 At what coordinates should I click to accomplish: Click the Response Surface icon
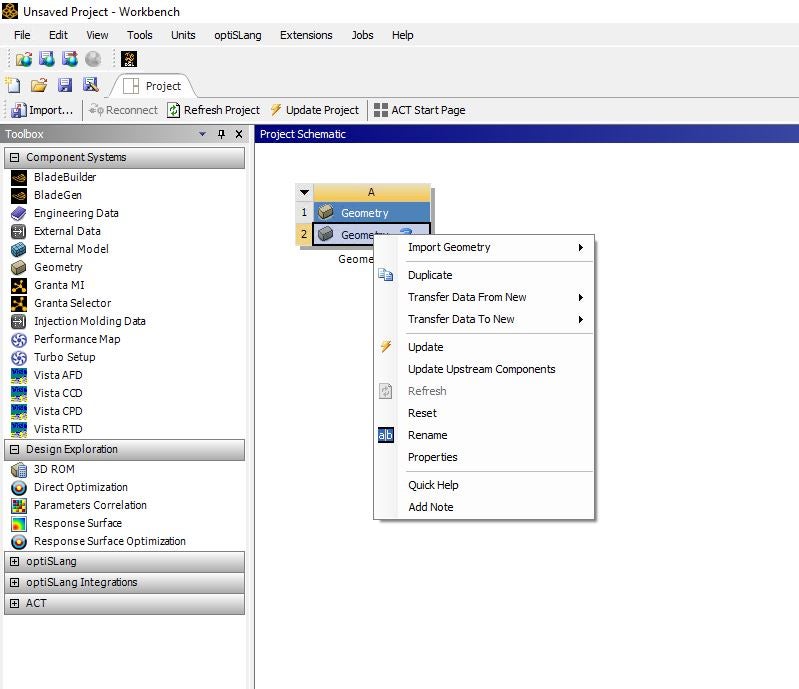click(19, 523)
